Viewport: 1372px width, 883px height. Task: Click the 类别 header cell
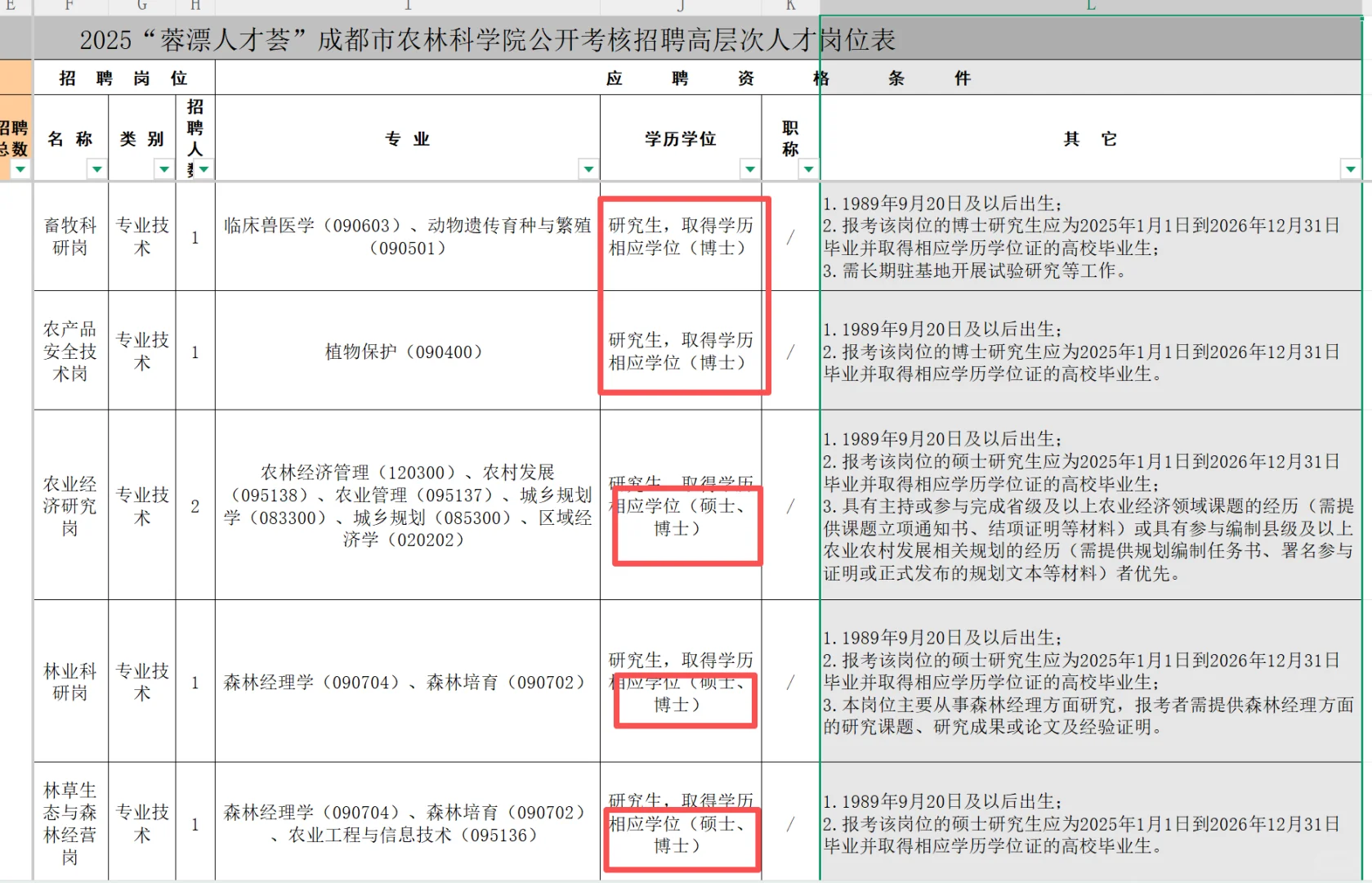point(142,137)
